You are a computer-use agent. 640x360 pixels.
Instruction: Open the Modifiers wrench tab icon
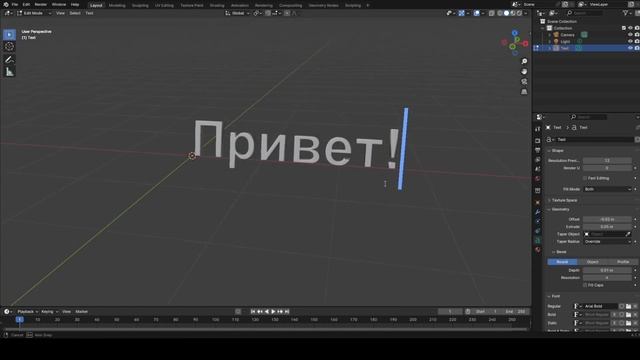click(x=538, y=212)
